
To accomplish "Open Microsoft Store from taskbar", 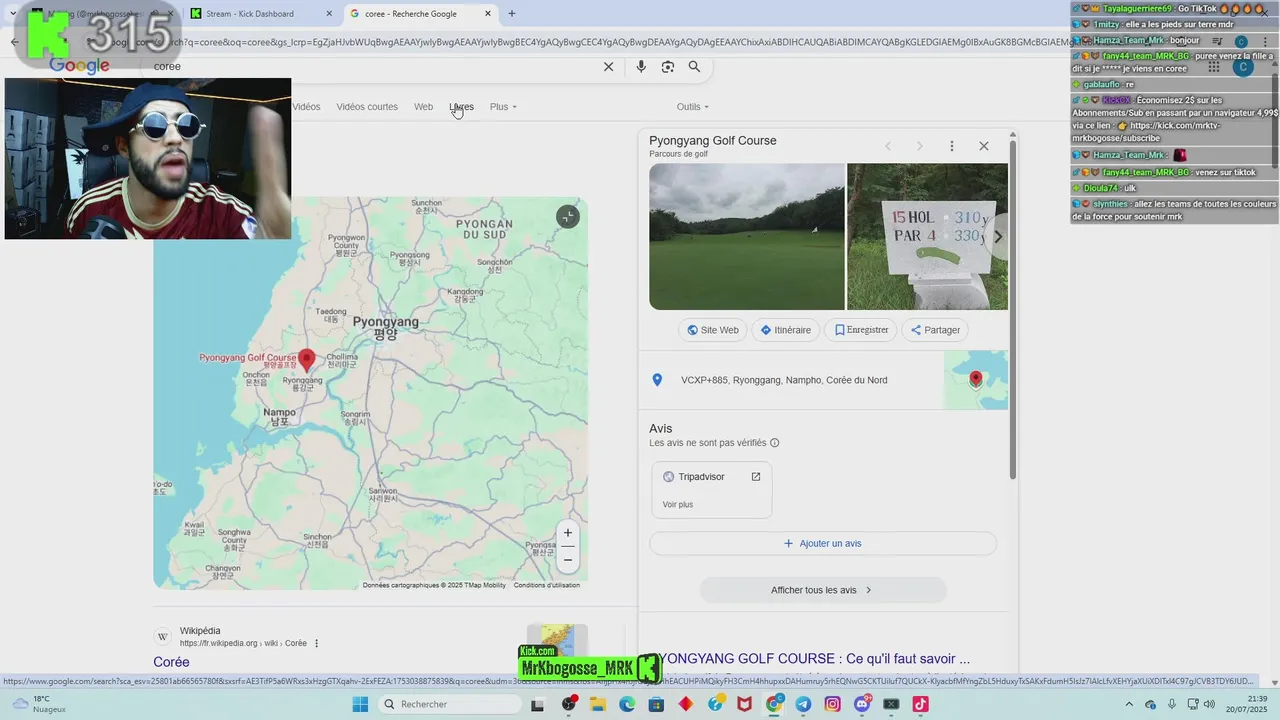I will [x=656, y=704].
